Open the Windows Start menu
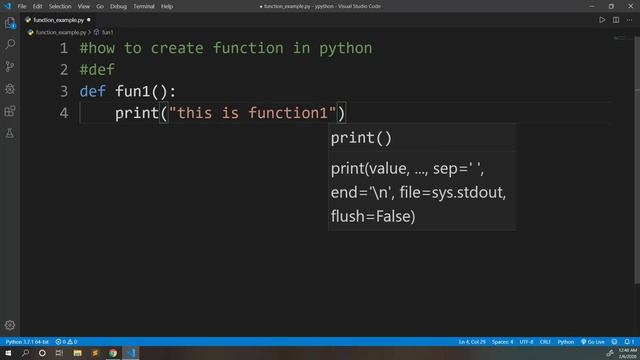 coord(8,353)
